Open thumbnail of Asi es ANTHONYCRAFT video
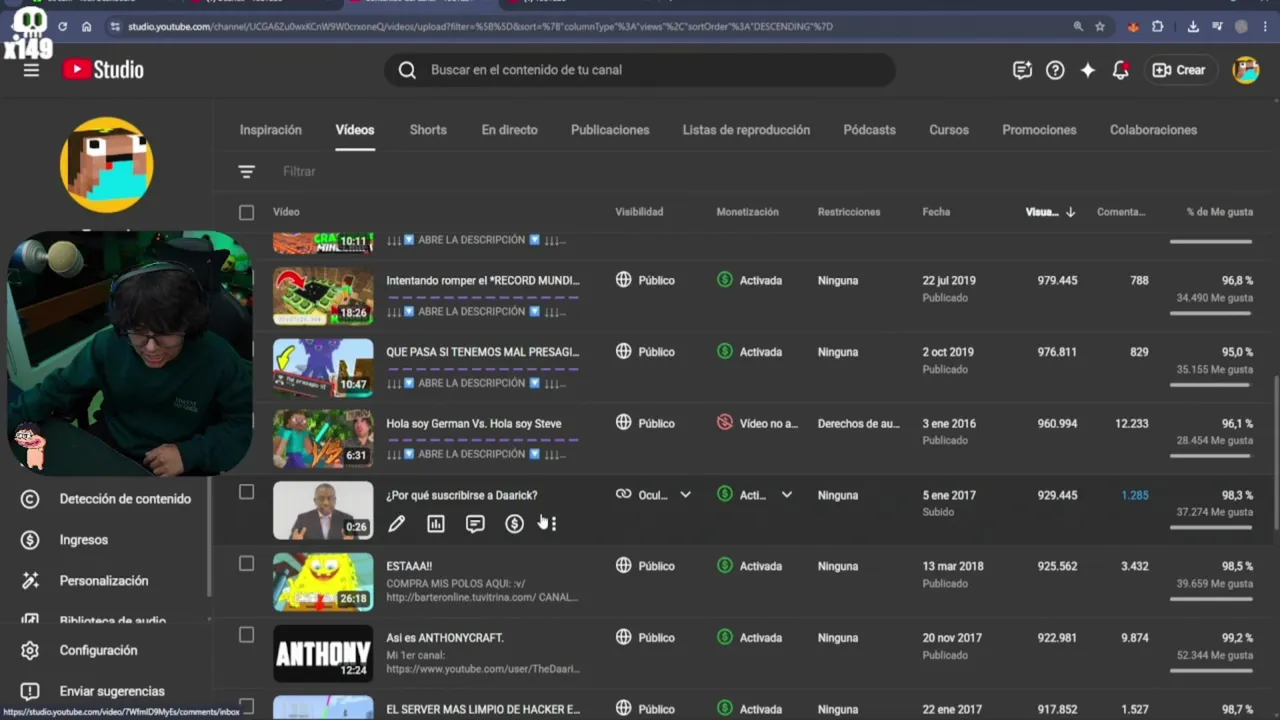 click(x=323, y=653)
